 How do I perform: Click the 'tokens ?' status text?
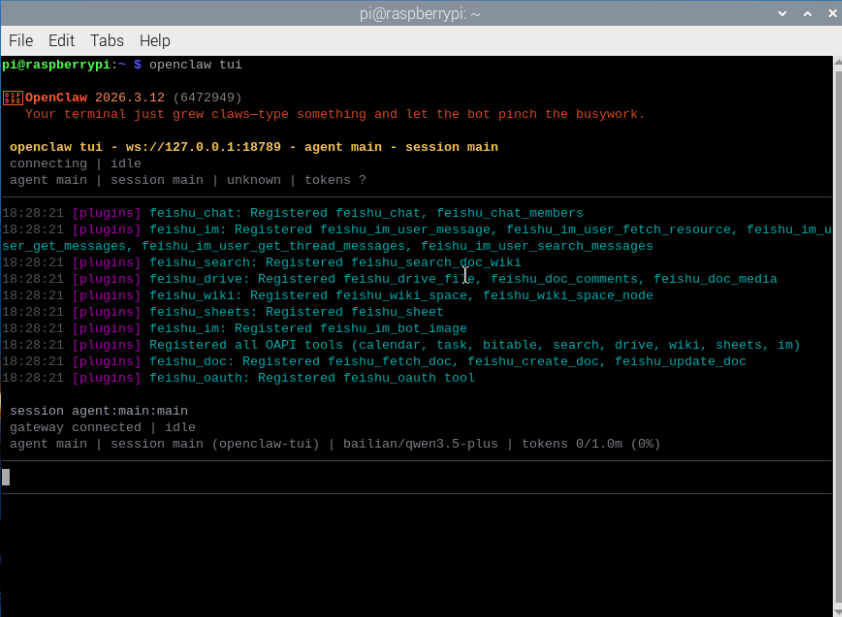[335, 180]
